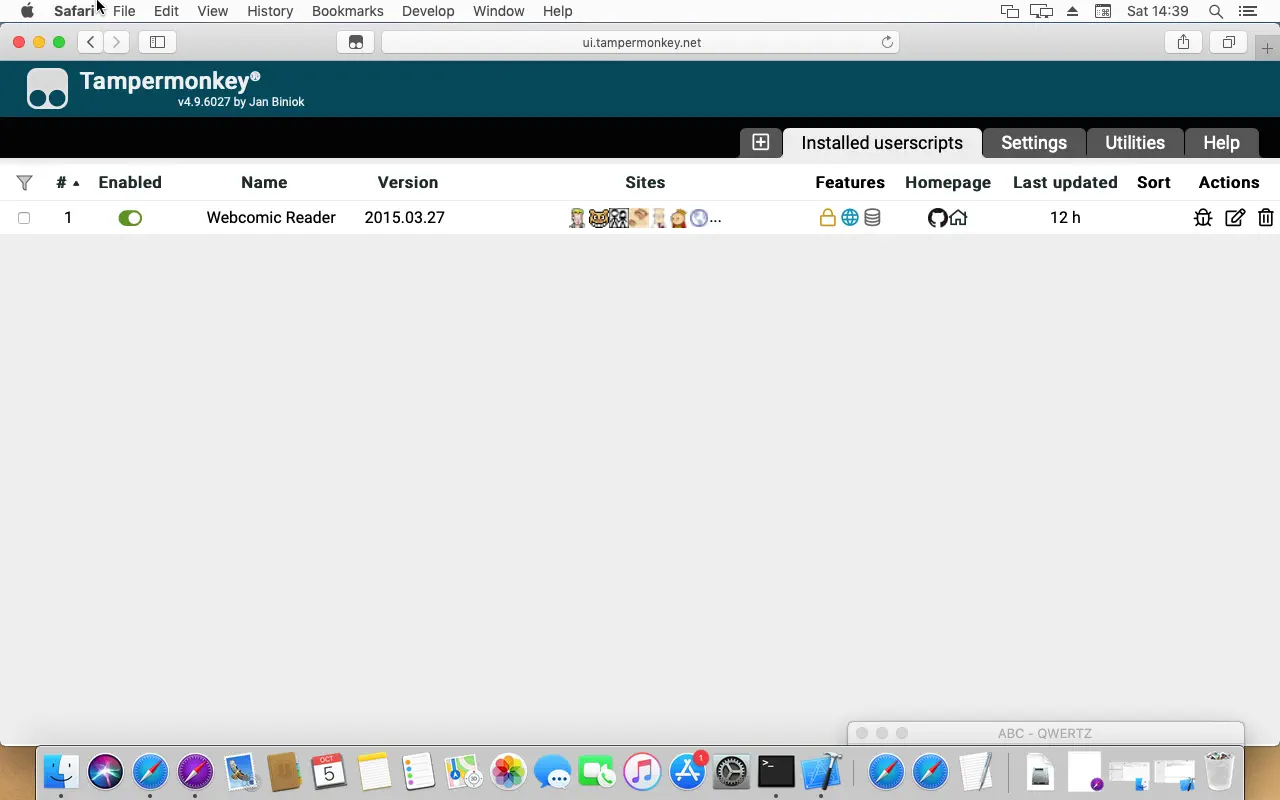Viewport: 1280px width, 800px height.
Task: Delete Webcomic Reader using the trash icon
Action: click(x=1265, y=217)
